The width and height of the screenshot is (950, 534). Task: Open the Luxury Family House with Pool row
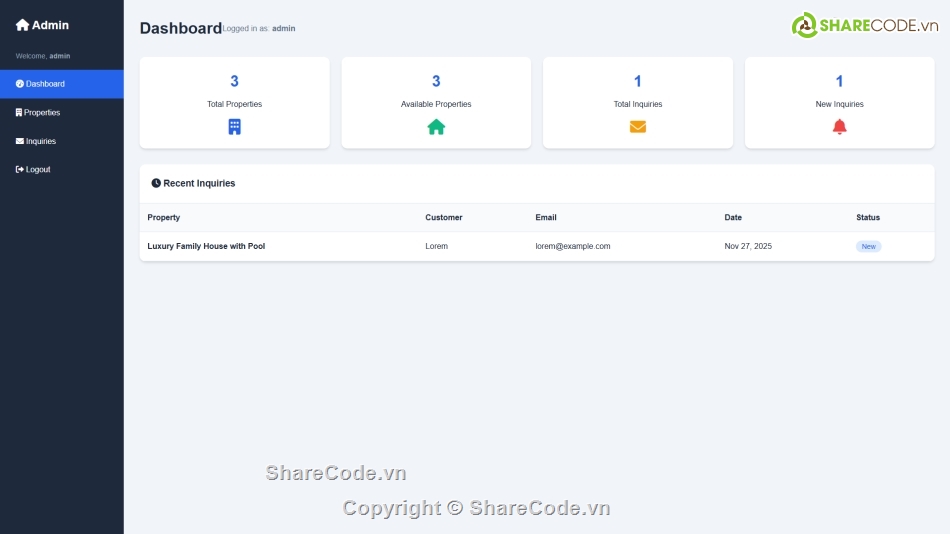(537, 246)
